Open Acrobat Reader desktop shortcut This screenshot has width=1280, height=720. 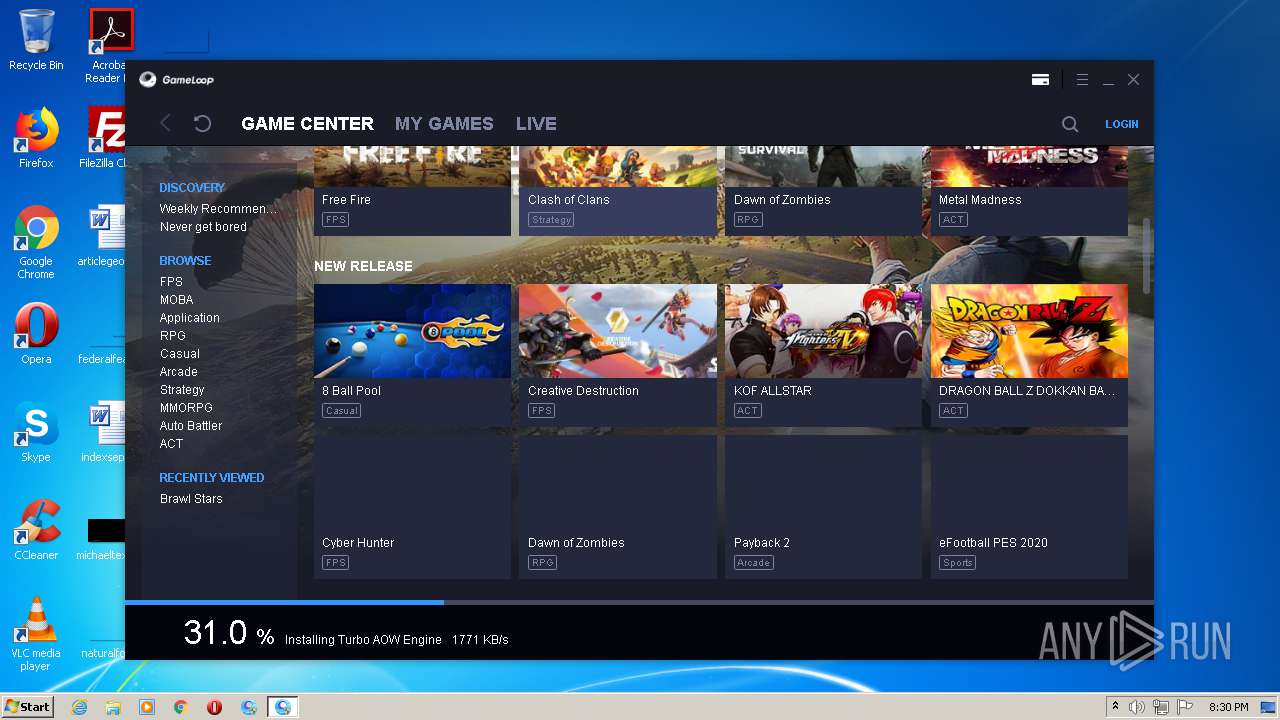tap(108, 46)
